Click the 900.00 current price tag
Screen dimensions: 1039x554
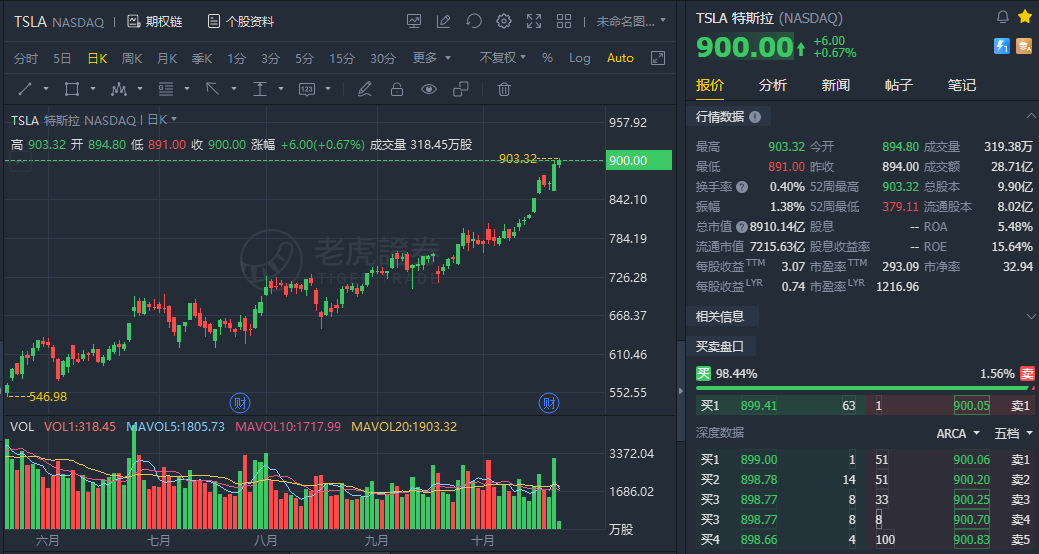(639, 160)
